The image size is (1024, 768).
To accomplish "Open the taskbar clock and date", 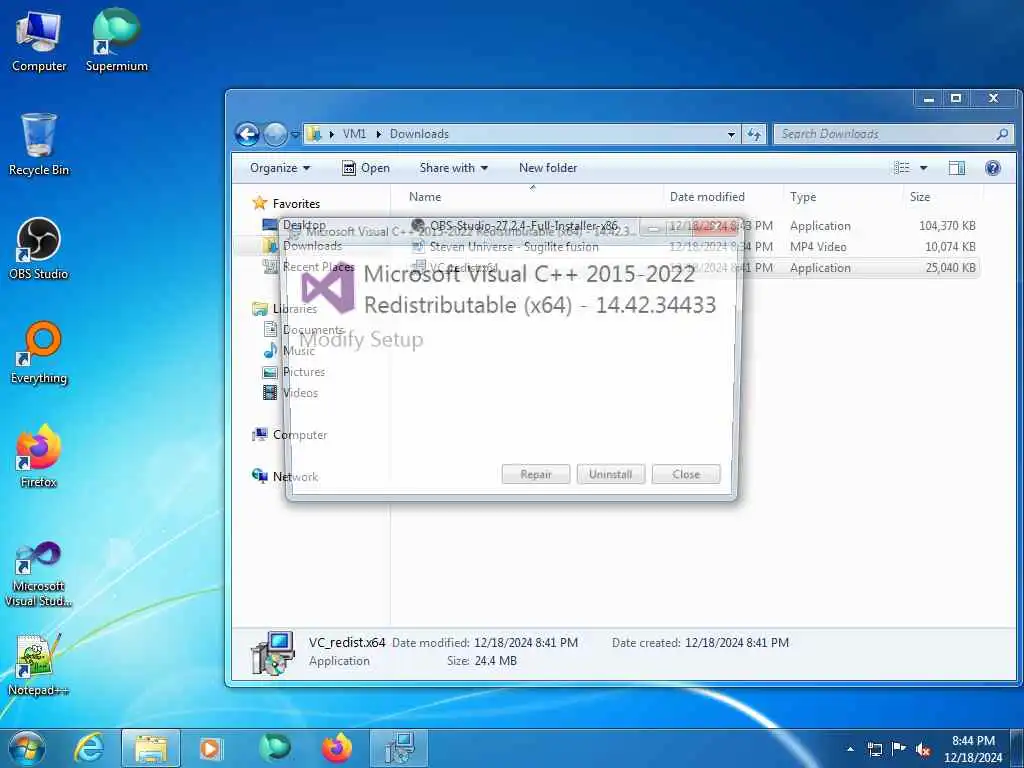I will pyautogui.click(x=973, y=749).
